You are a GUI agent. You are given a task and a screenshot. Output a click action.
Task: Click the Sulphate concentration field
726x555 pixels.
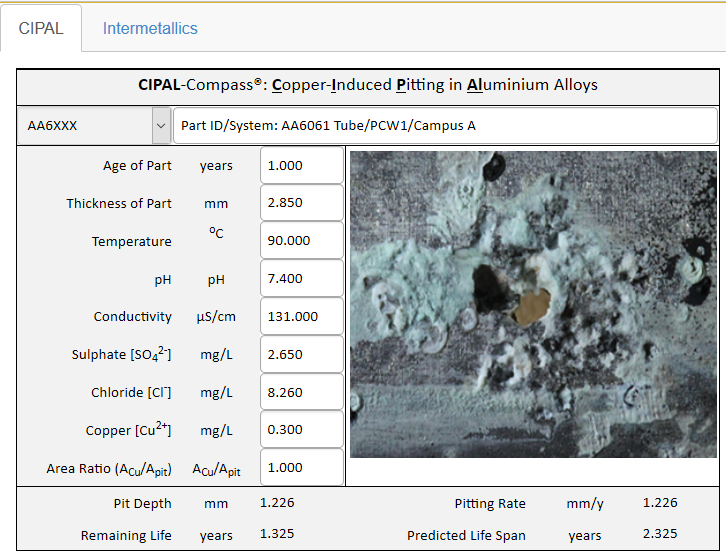point(301,354)
